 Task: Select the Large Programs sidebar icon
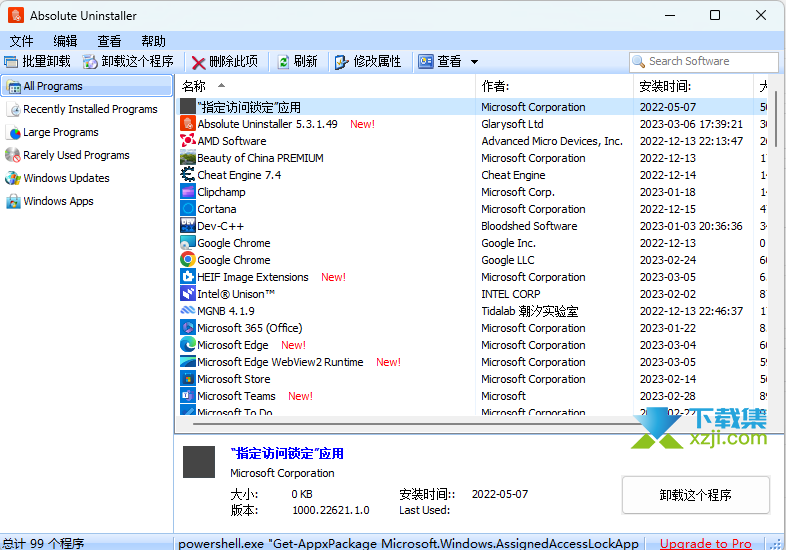pos(15,132)
